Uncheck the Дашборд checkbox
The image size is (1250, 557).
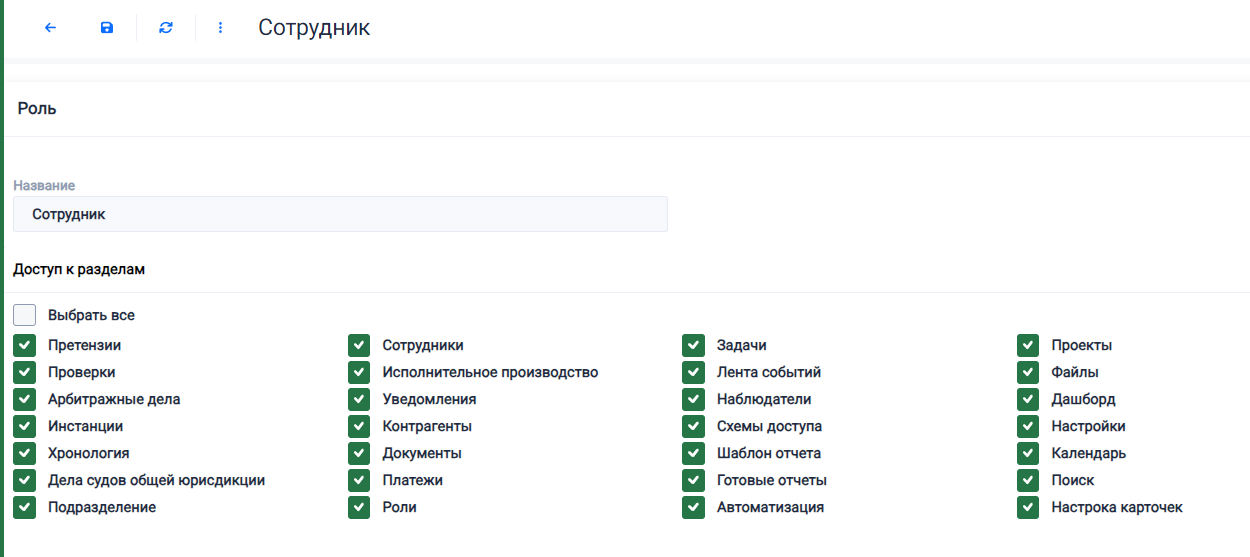[x=1028, y=399]
